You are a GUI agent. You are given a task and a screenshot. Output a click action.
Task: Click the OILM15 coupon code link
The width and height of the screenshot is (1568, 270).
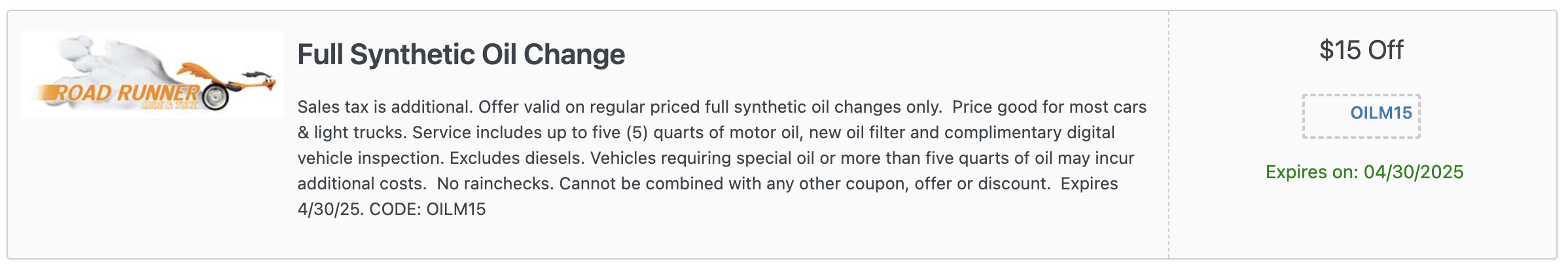click(1381, 113)
